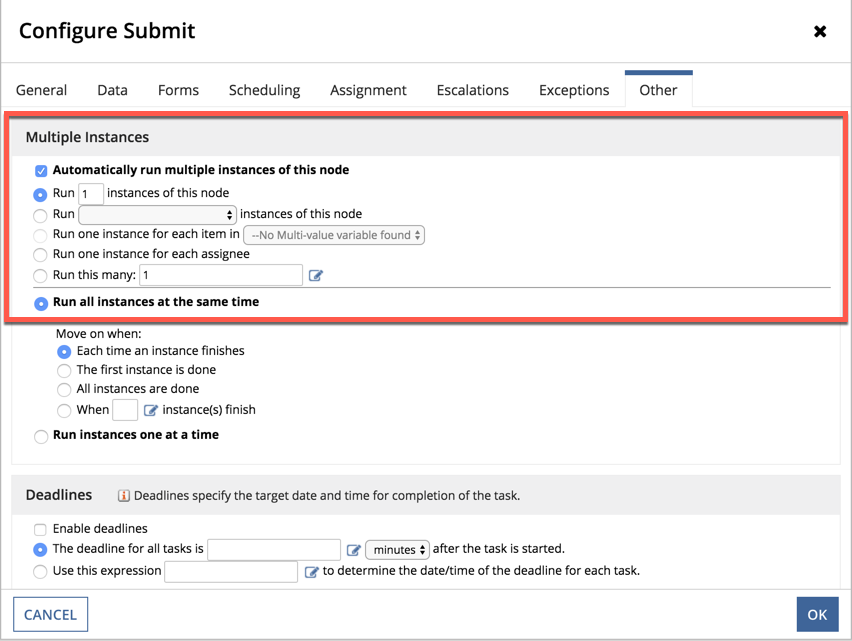Click the Multiple Instances section header
The width and height of the screenshot is (852, 641).
click(x=87, y=137)
